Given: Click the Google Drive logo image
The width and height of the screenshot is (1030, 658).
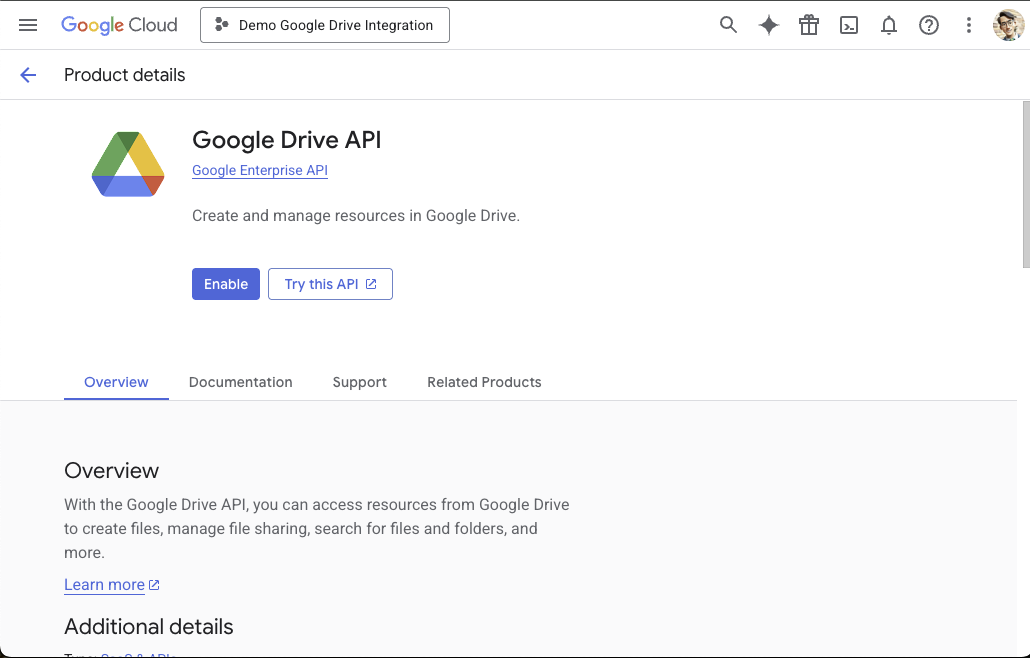Looking at the screenshot, I should point(128,164).
